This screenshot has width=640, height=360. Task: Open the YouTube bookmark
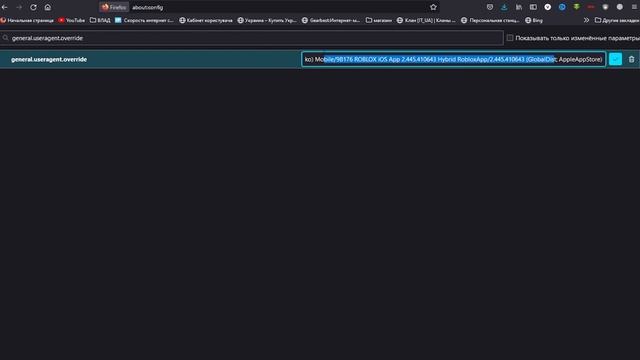point(71,20)
